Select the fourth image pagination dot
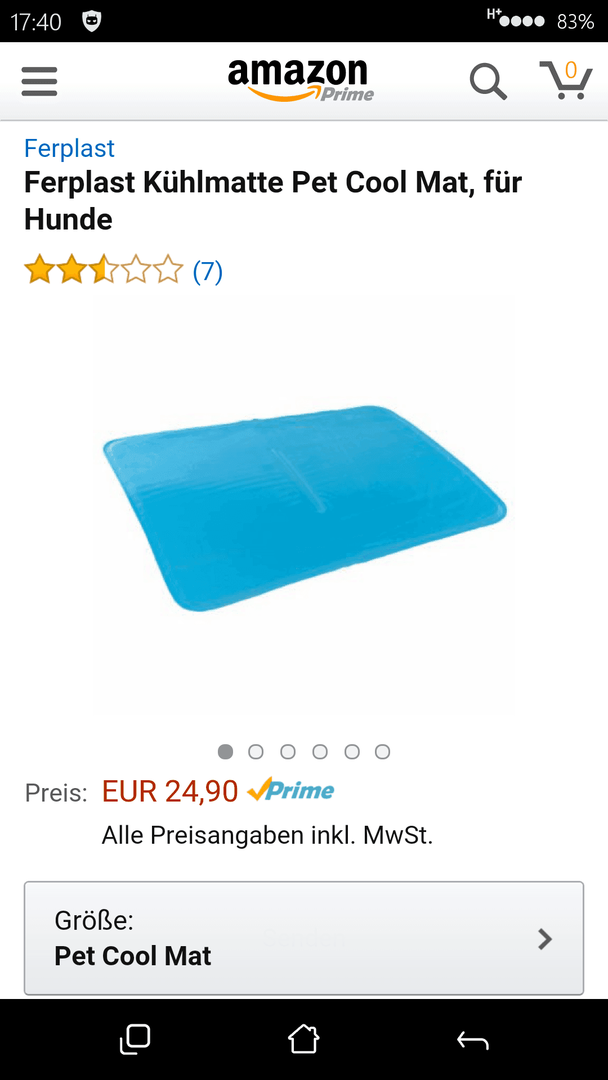Image resolution: width=608 pixels, height=1080 pixels. tap(319, 751)
